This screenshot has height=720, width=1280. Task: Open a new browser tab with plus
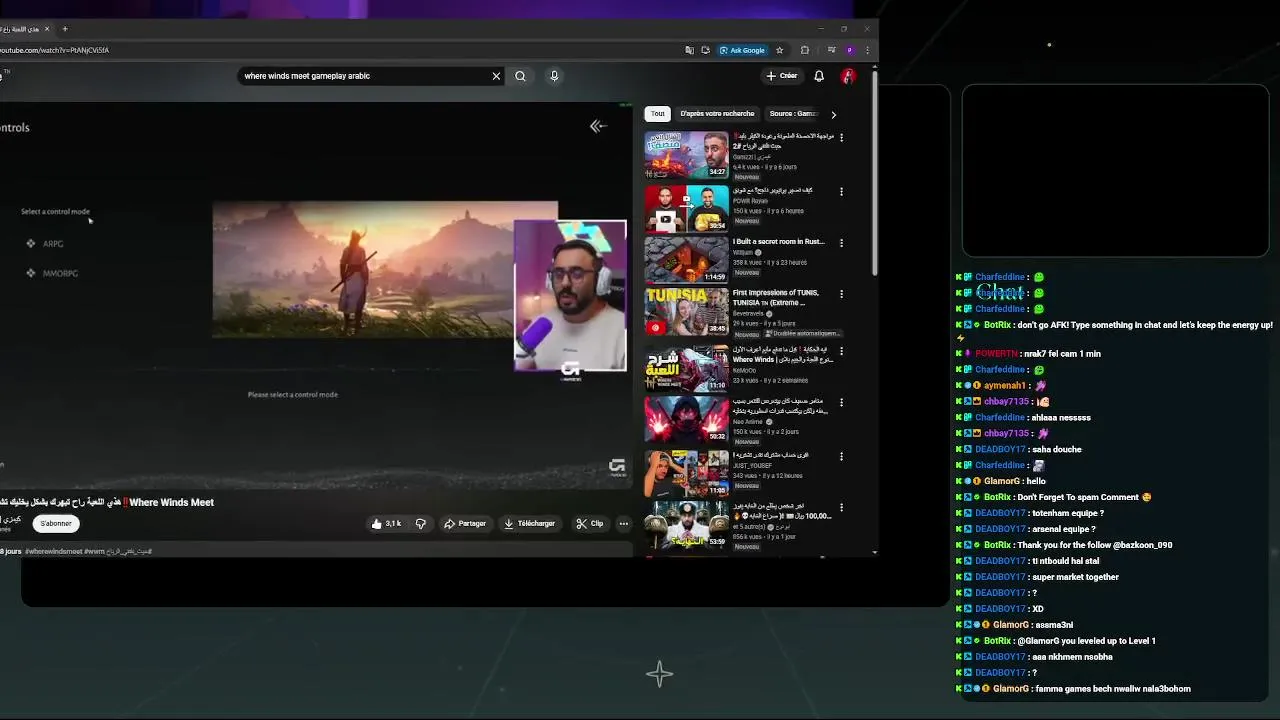65,29
